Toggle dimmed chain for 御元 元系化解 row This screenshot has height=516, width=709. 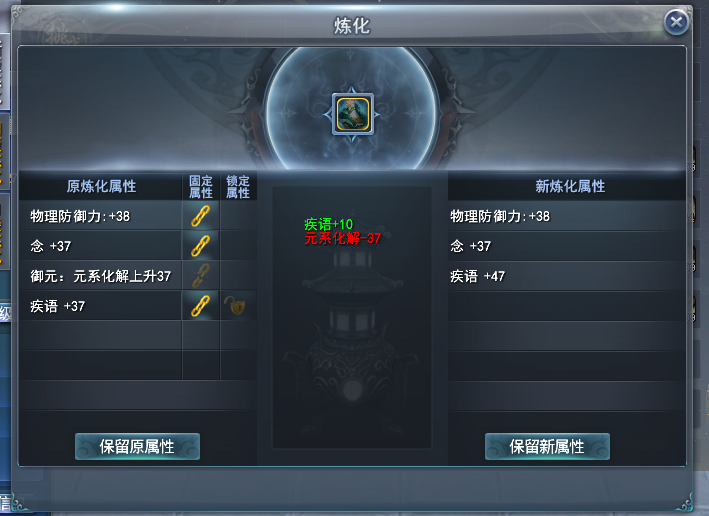tap(200, 275)
